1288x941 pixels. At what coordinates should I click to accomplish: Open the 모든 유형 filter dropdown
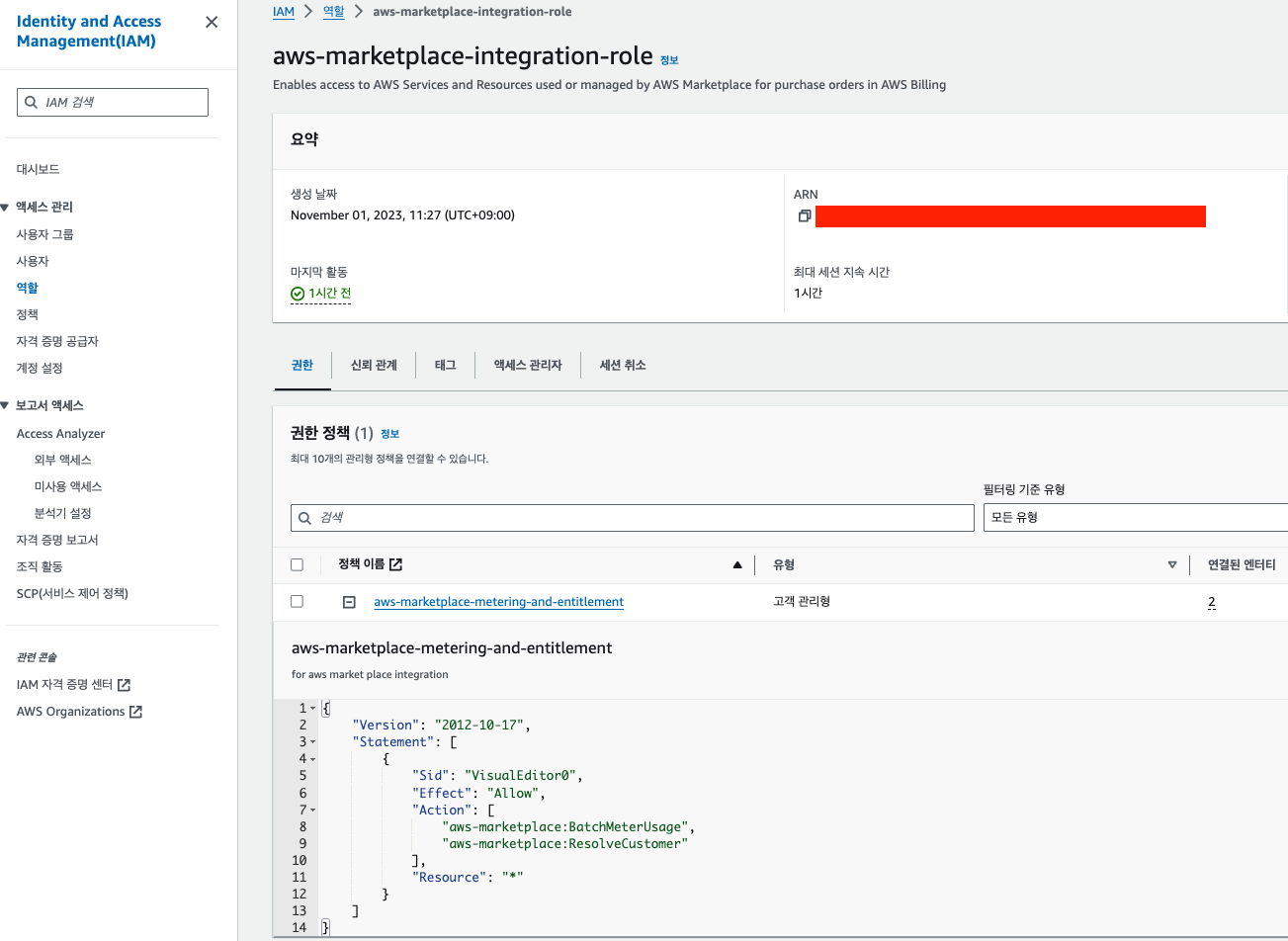[x=1136, y=518]
